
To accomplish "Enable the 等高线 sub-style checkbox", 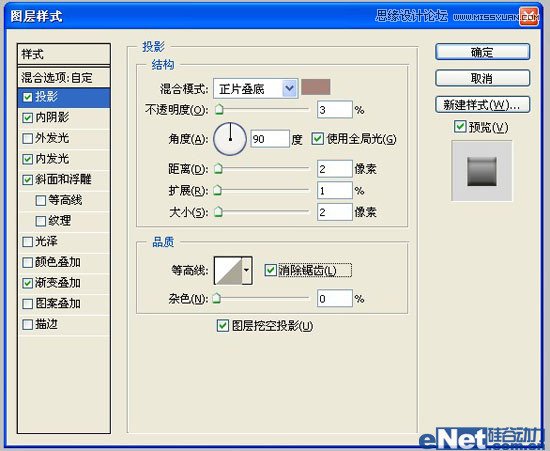I will point(41,201).
